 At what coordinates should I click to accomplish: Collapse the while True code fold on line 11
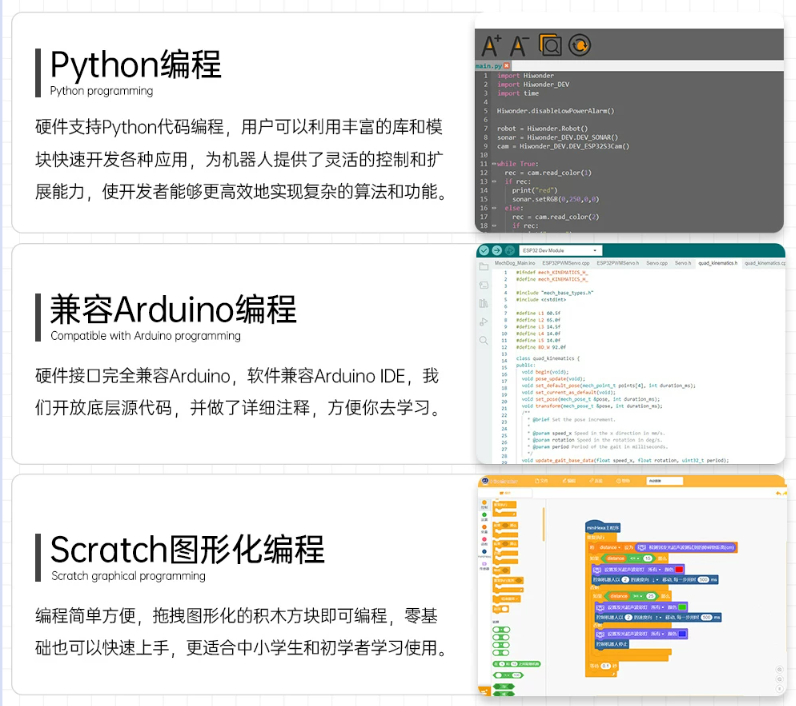[x=493, y=164]
